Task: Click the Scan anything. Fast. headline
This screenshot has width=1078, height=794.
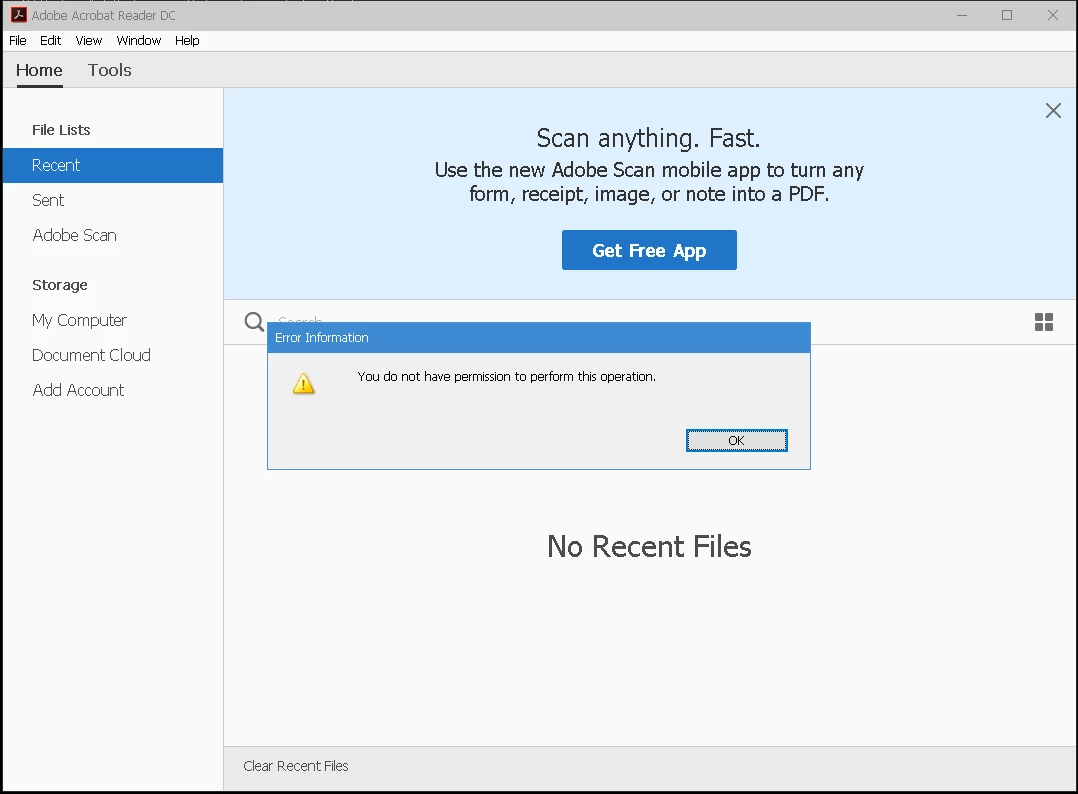Action: click(x=648, y=138)
